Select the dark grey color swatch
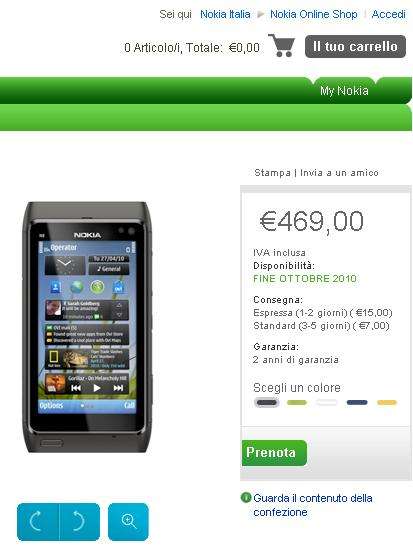Screen dimensions: 413x554 tap(267, 402)
